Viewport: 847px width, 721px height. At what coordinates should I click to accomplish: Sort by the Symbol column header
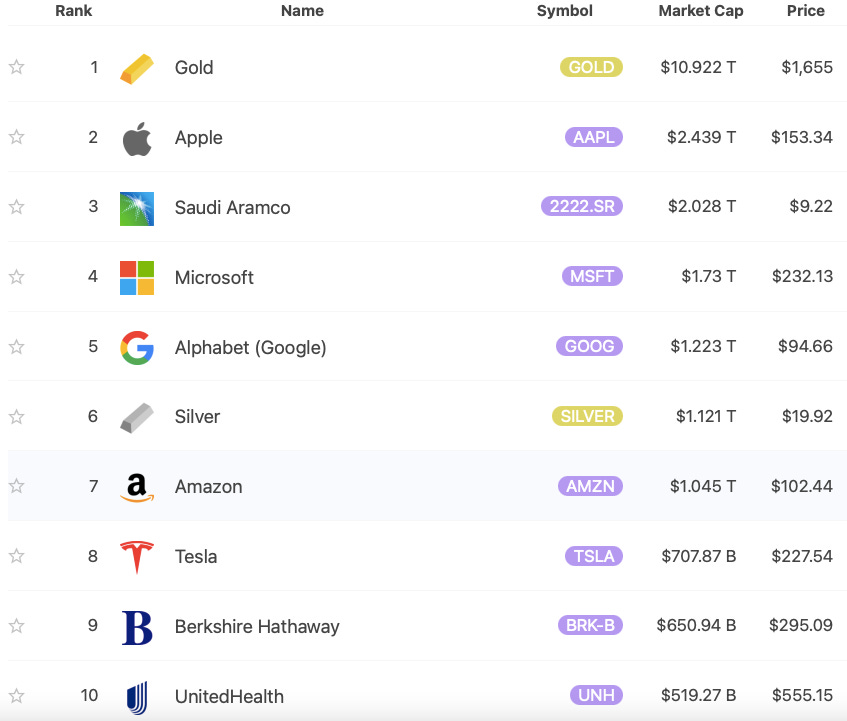[564, 11]
